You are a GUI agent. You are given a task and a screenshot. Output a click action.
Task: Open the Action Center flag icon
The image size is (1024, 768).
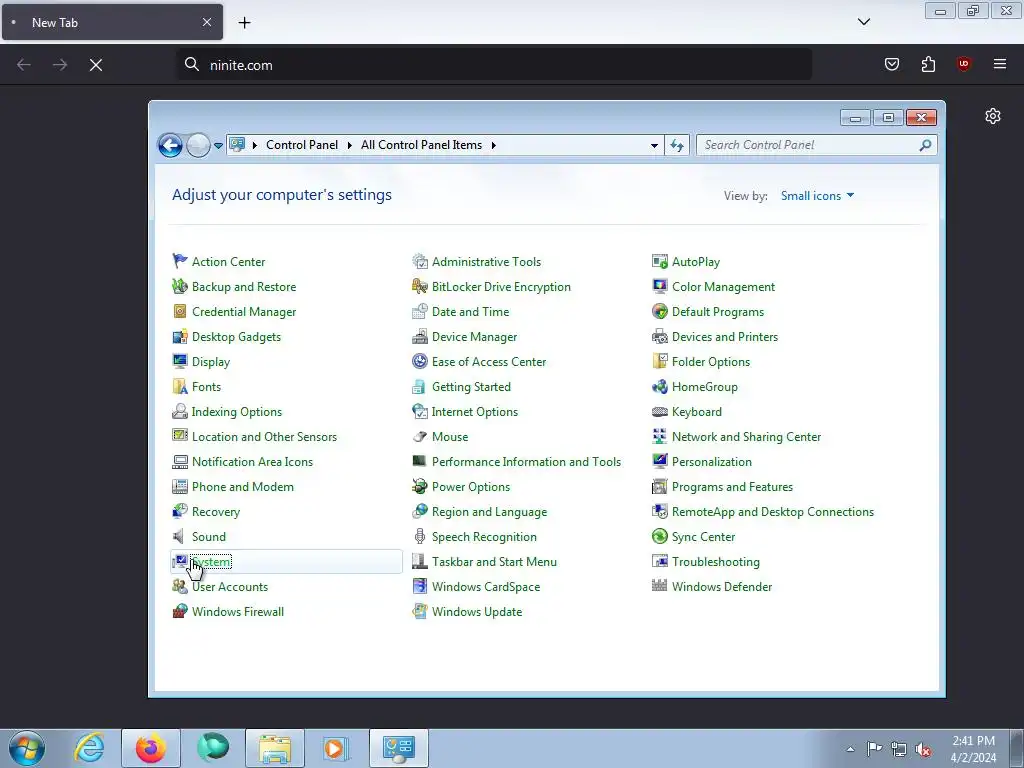(180, 261)
